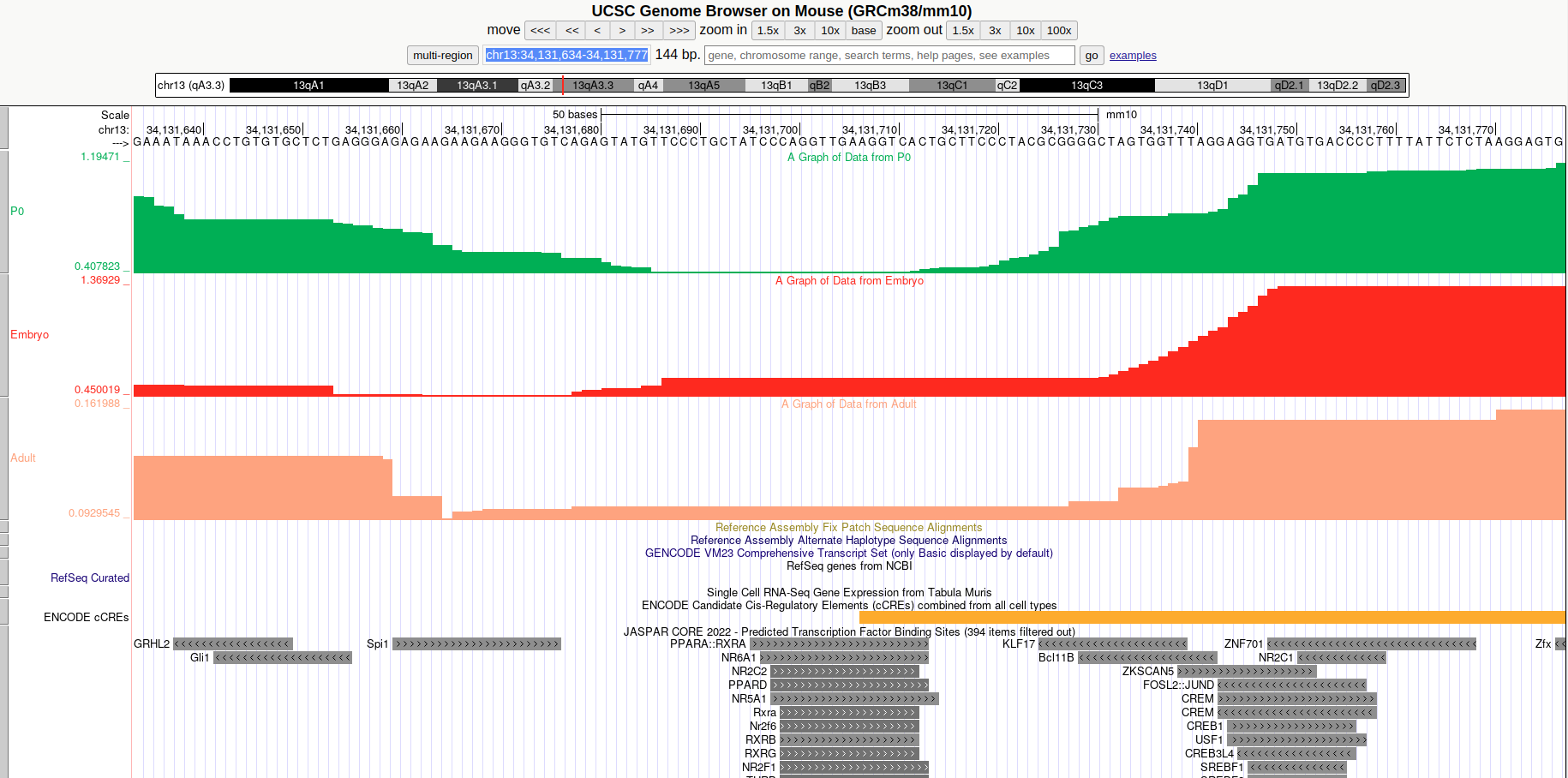Zoom in 10x on the region
This screenshot has height=778, width=1568.
pyautogui.click(x=829, y=30)
